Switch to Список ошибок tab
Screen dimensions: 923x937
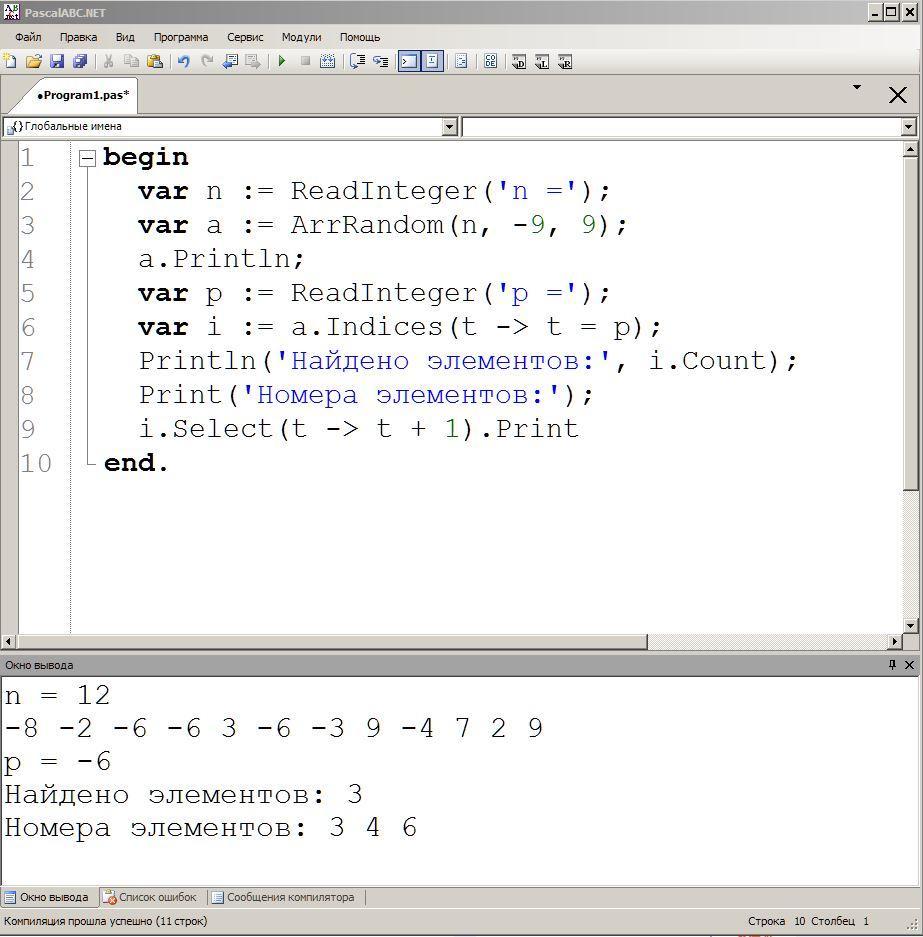pyautogui.click(x=150, y=897)
